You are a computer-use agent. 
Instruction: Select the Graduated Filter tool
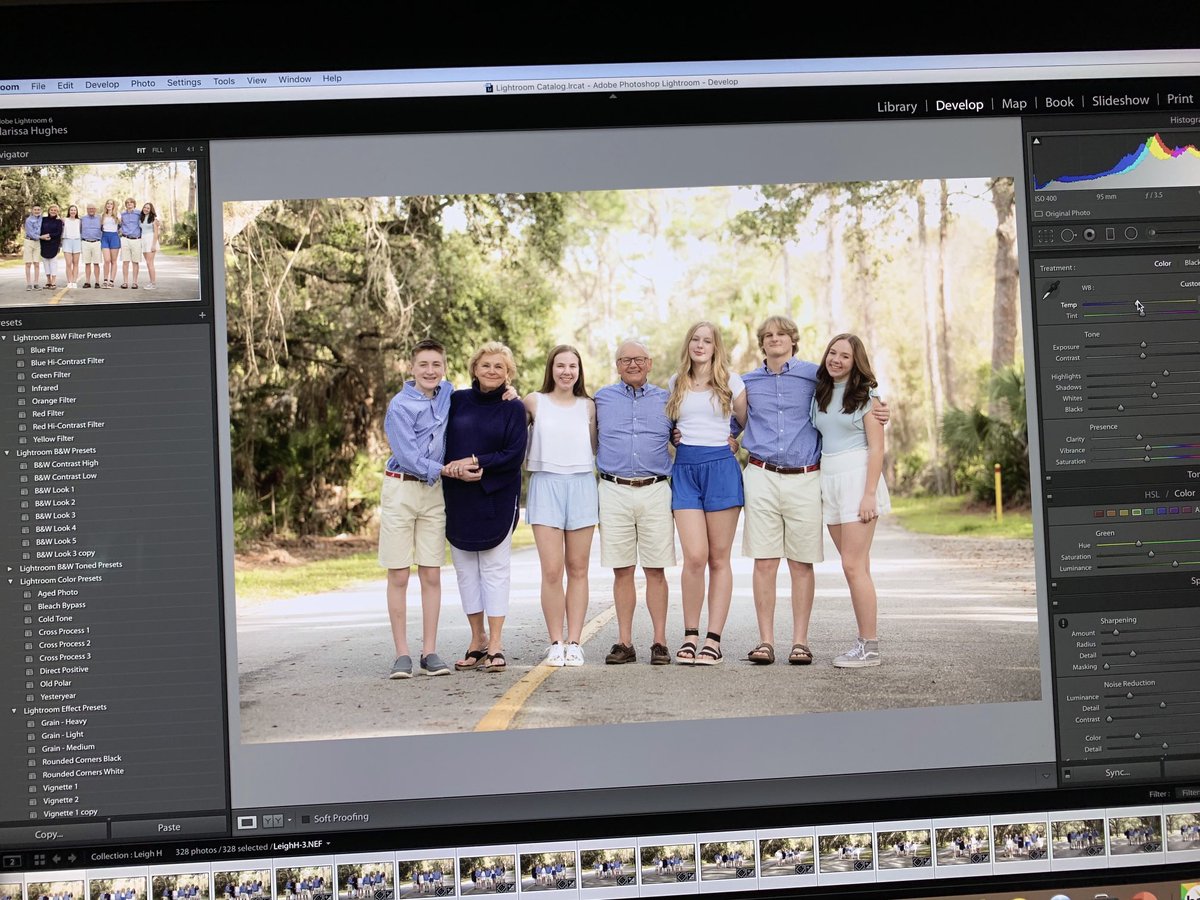click(1110, 234)
